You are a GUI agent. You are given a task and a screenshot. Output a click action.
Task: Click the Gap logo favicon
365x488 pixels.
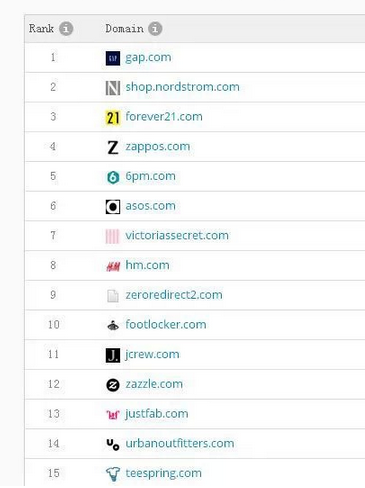point(113,58)
